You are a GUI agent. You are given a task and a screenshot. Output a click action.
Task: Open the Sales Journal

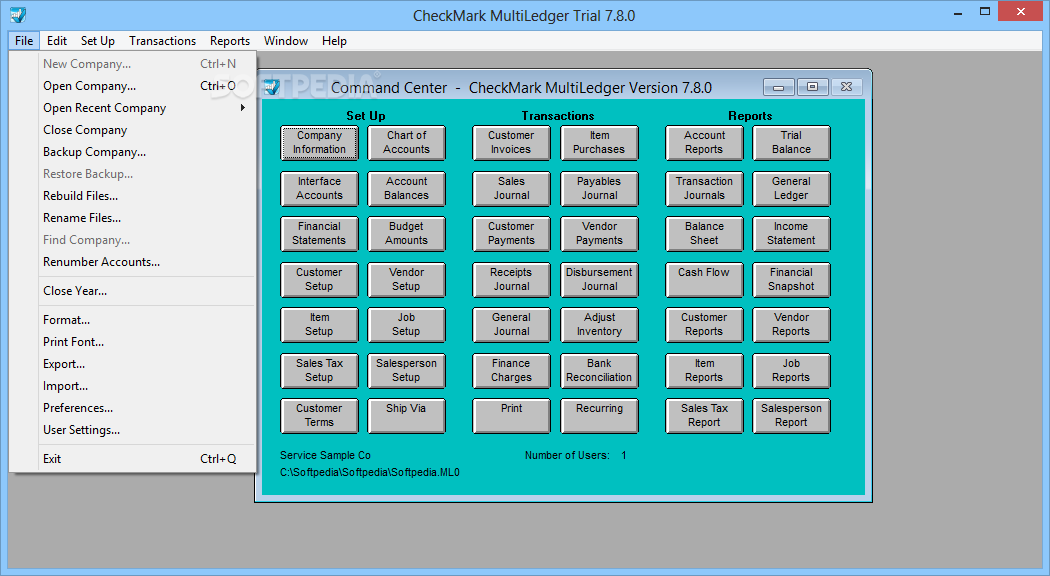pos(512,189)
